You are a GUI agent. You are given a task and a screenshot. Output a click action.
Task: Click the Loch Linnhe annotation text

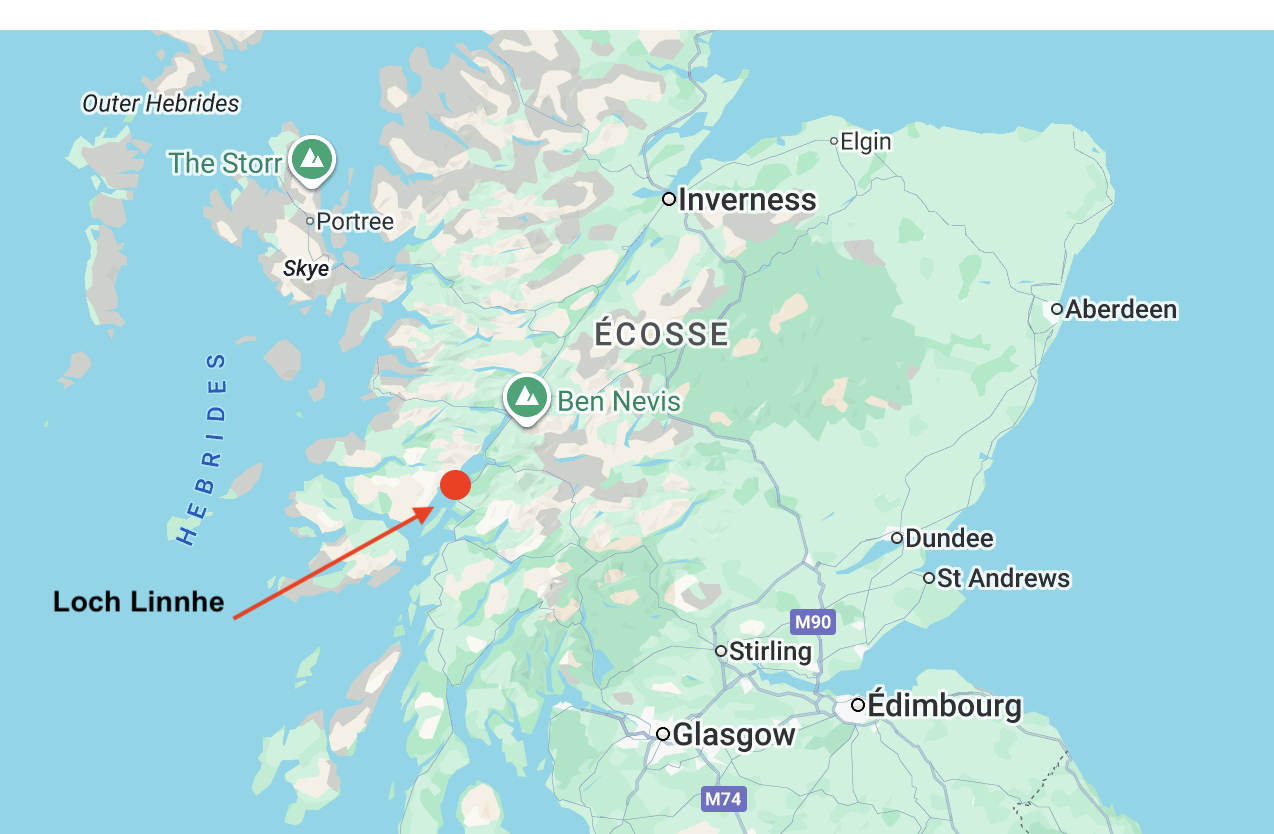click(138, 601)
